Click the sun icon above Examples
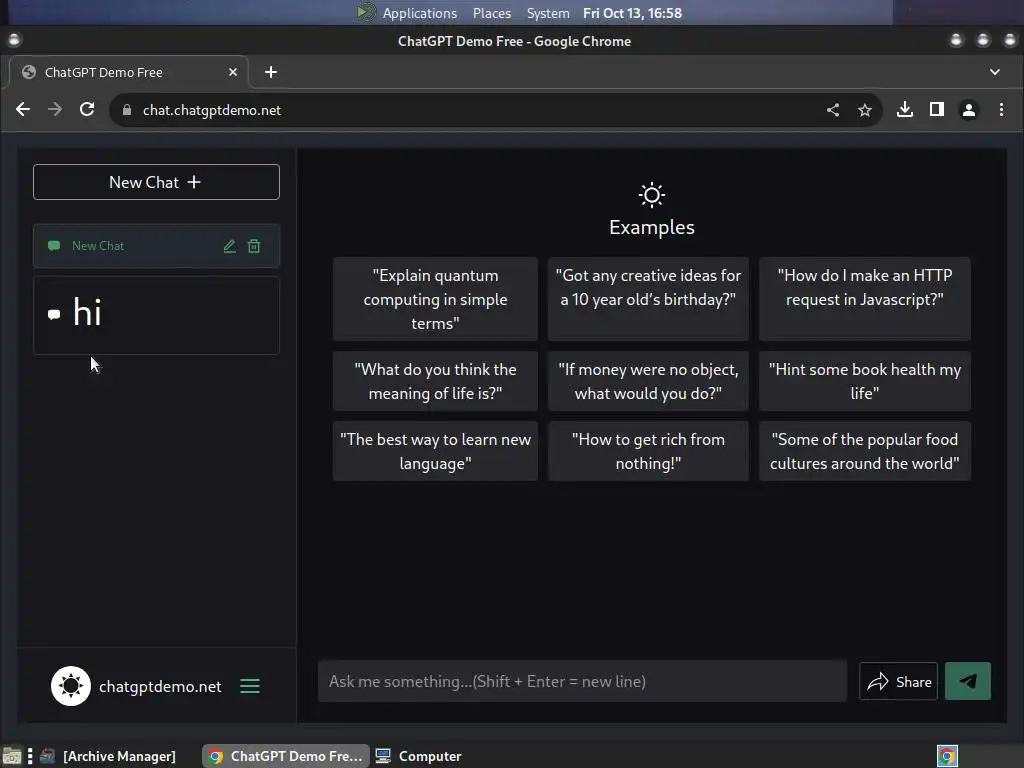The image size is (1024, 768). click(652, 195)
